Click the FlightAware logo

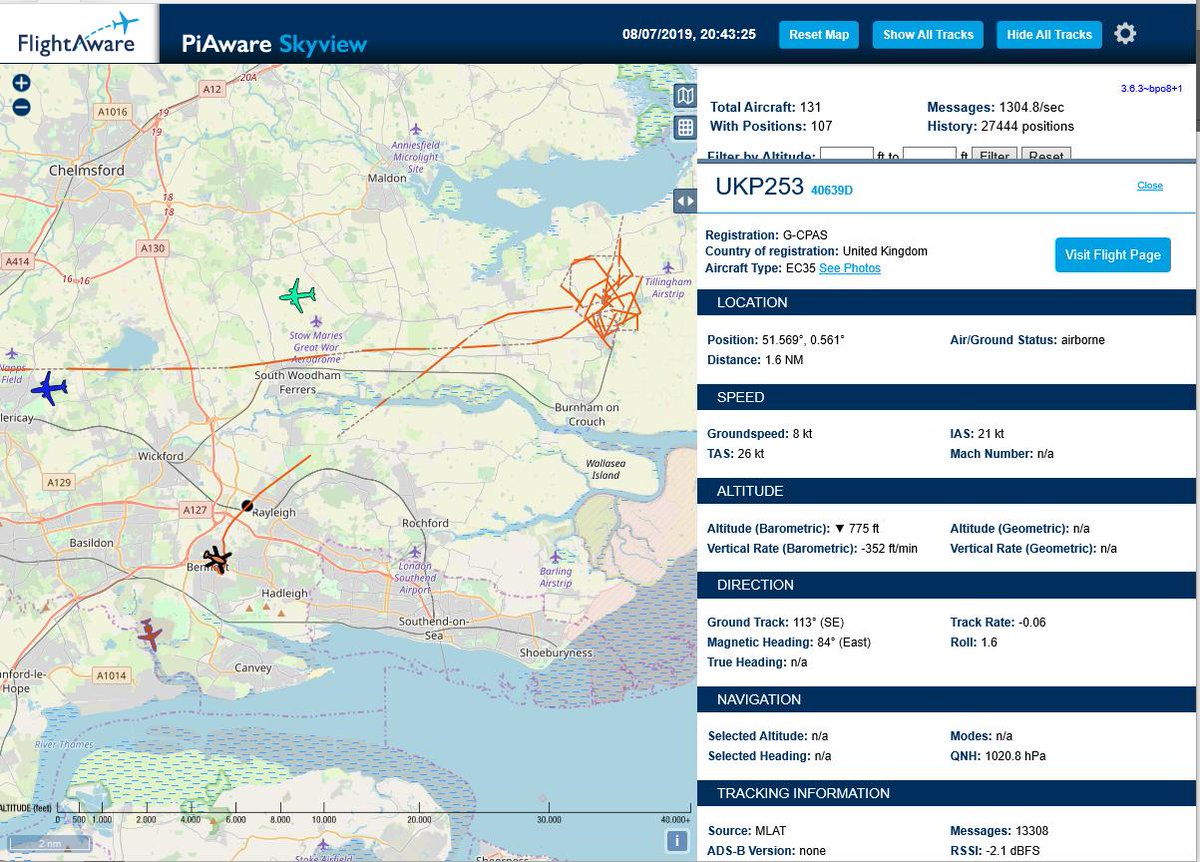[80, 34]
